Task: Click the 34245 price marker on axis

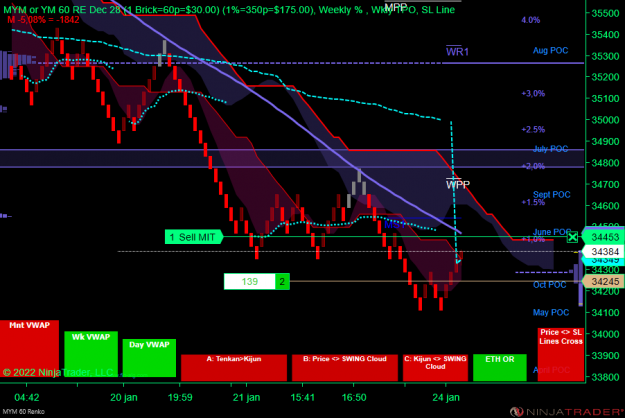Action: [604, 282]
